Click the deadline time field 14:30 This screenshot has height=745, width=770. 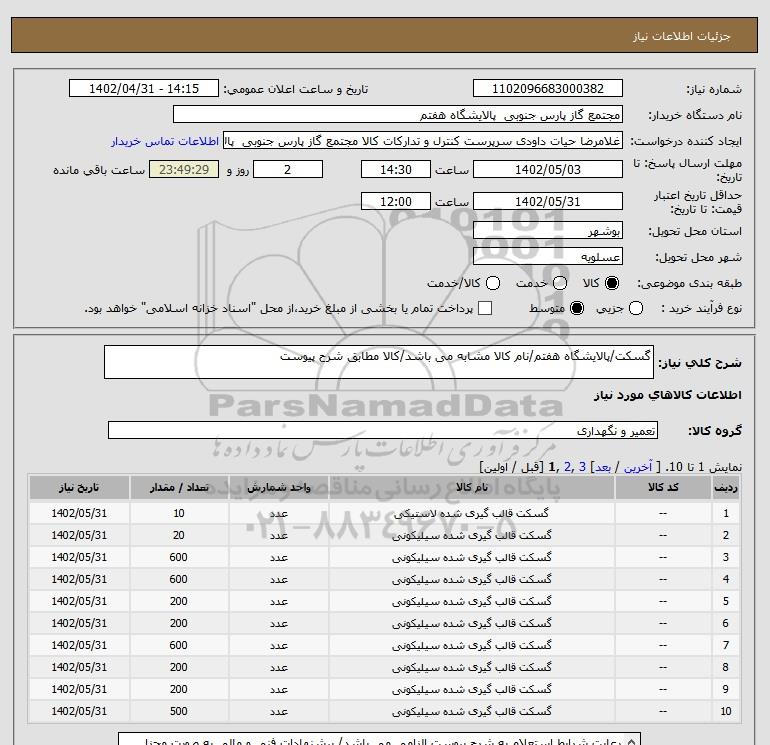396,169
